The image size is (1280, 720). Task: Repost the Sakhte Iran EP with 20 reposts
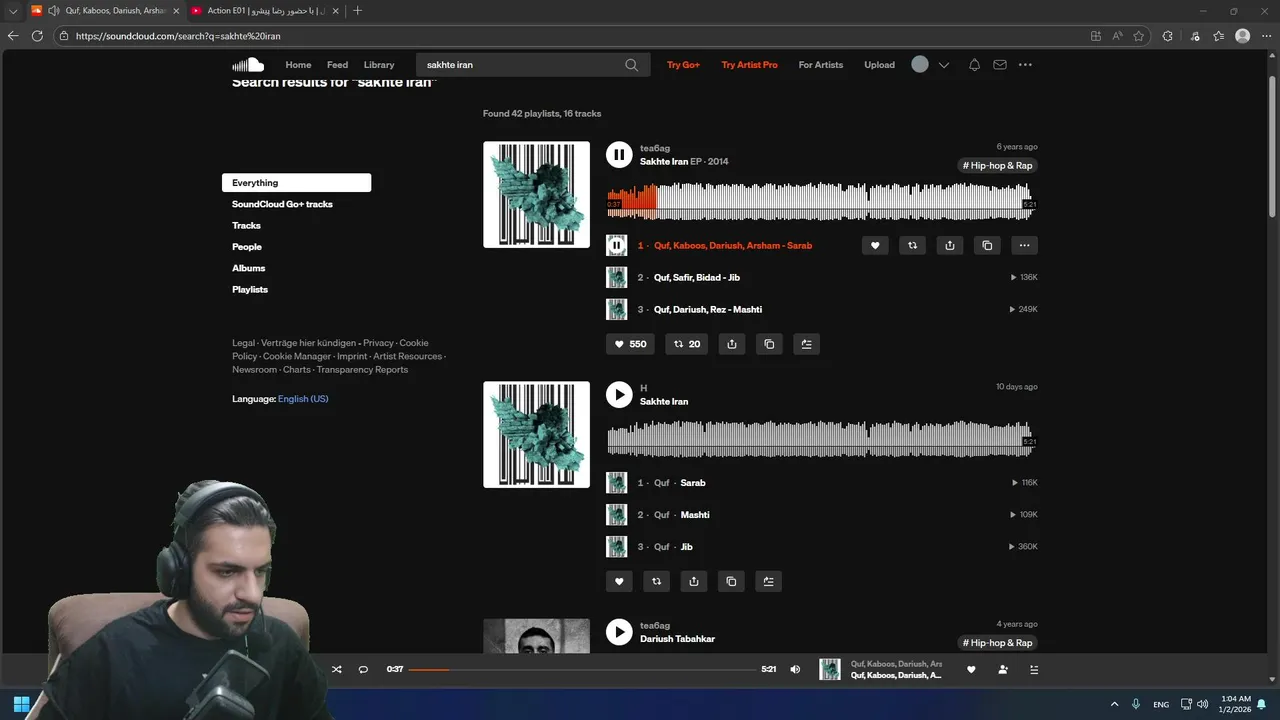tap(687, 344)
